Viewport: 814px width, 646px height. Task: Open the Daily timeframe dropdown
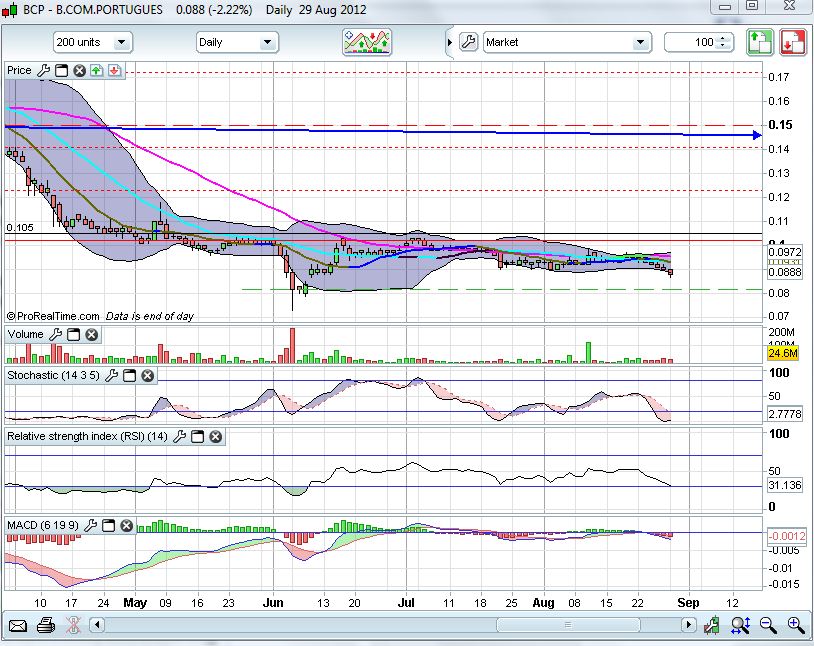coord(237,43)
